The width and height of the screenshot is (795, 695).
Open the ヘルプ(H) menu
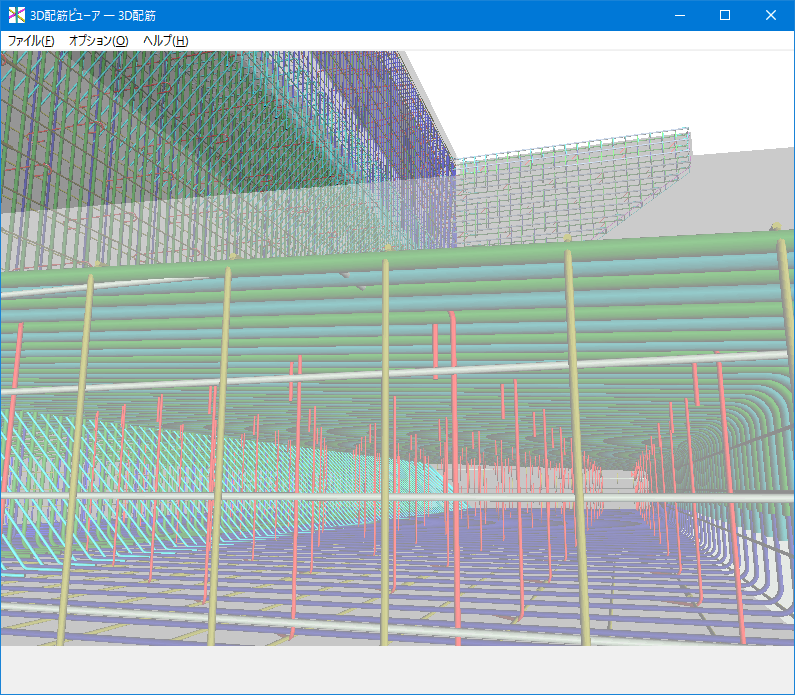[165, 41]
